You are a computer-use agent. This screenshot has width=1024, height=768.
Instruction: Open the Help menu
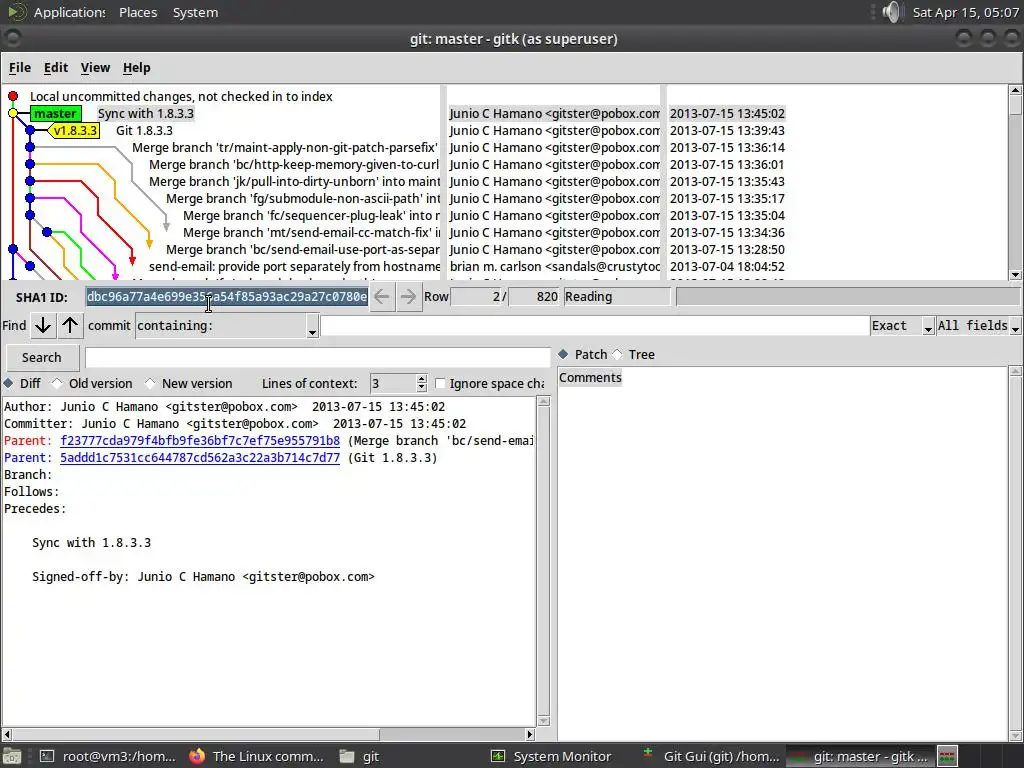coord(136,67)
